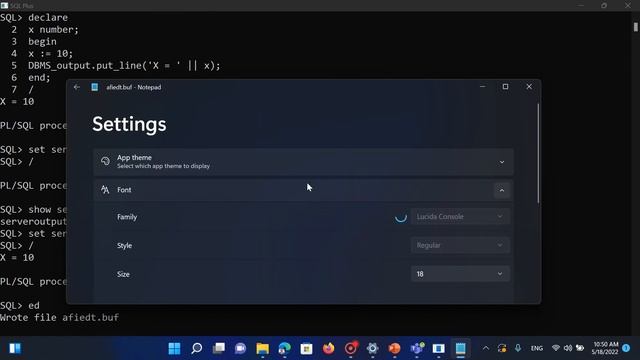The image size is (640, 360).
Task: Click 'SQL> ed' line in SQL Plus
Action: 20,305
